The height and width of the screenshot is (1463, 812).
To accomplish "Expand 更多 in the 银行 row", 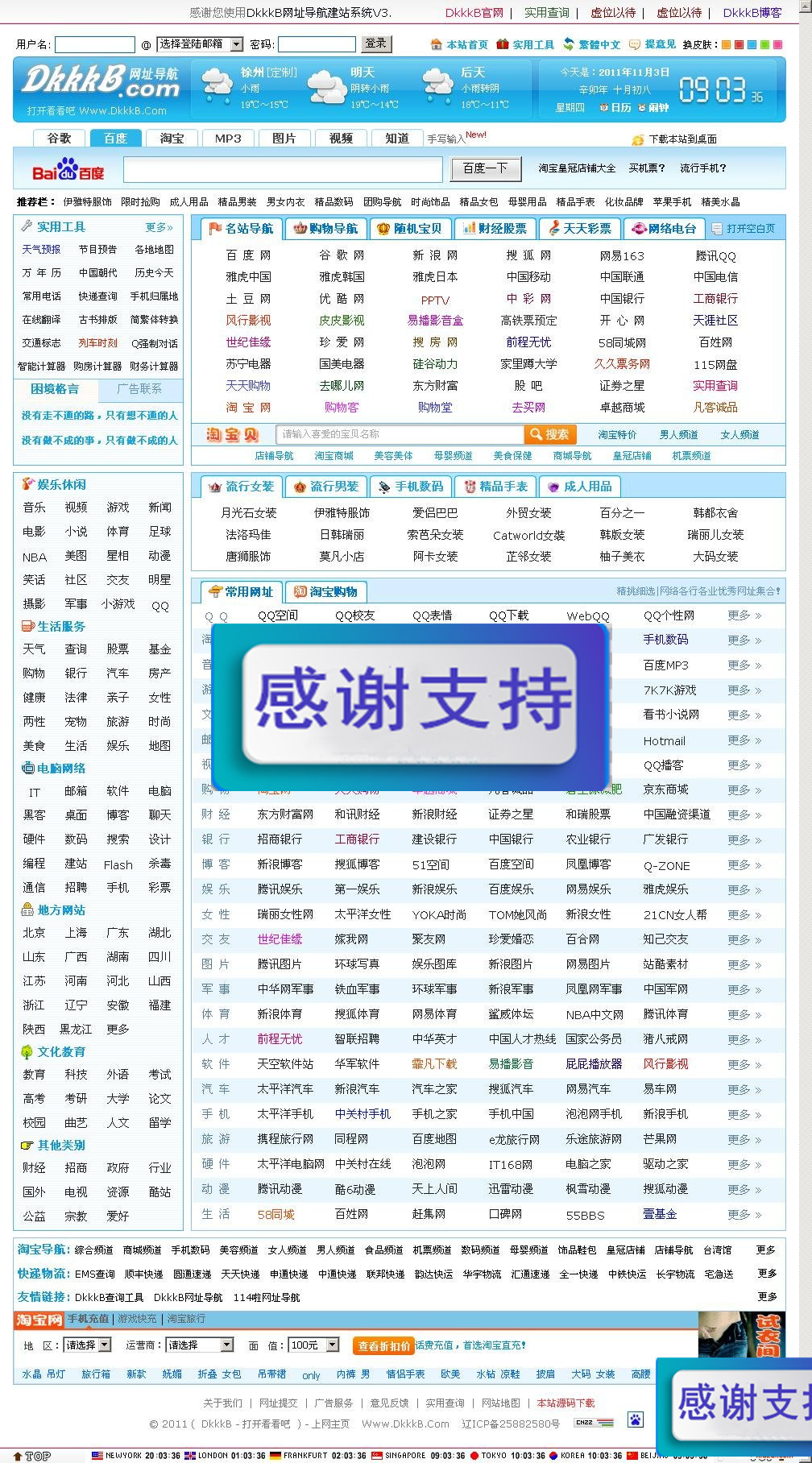I will click(744, 839).
